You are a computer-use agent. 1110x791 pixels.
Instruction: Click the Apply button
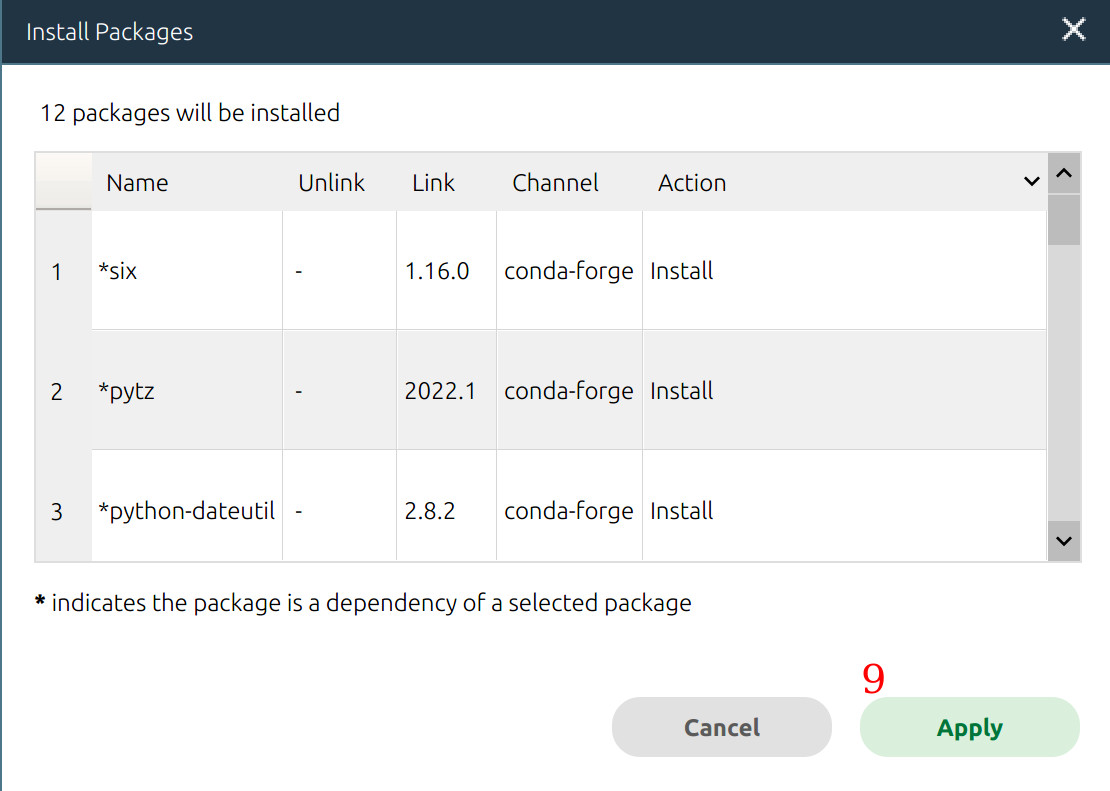(969, 727)
